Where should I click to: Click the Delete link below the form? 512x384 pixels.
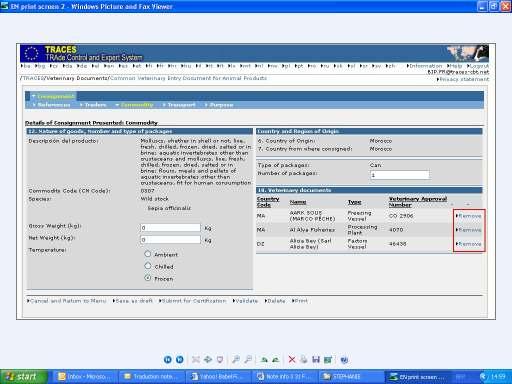(x=275, y=301)
